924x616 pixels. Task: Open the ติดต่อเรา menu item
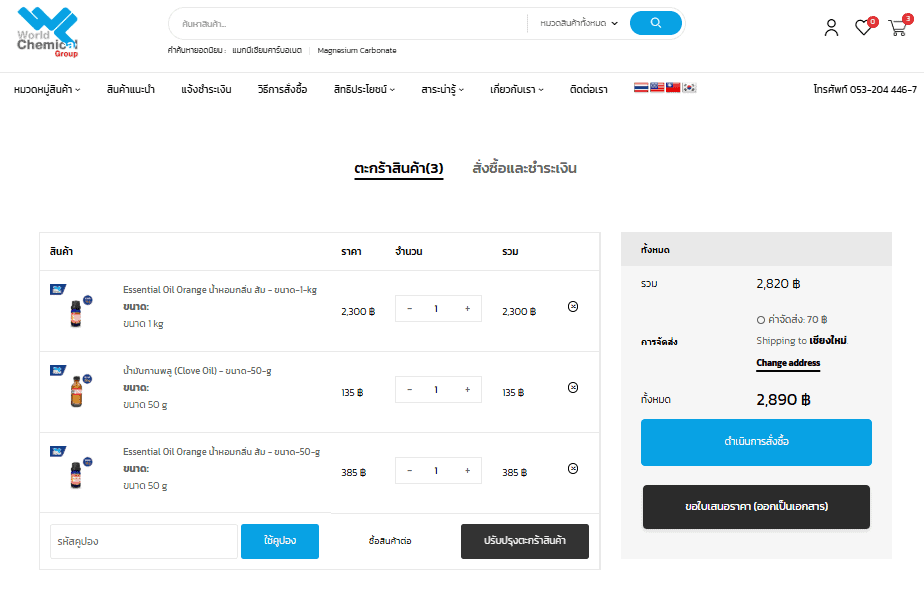coord(589,90)
